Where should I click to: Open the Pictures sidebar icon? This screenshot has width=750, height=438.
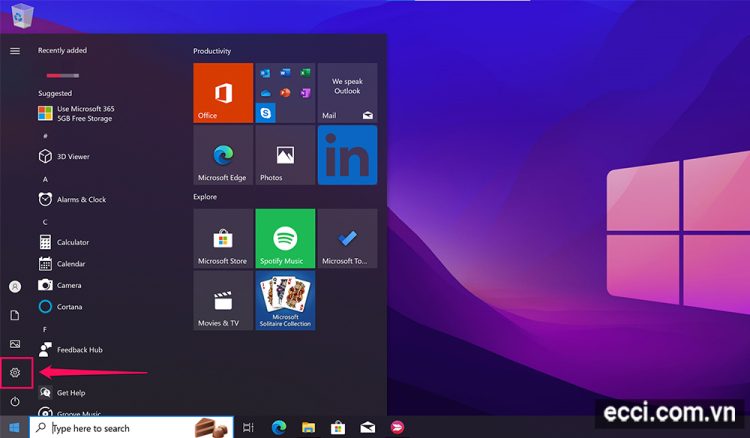click(x=15, y=344)
